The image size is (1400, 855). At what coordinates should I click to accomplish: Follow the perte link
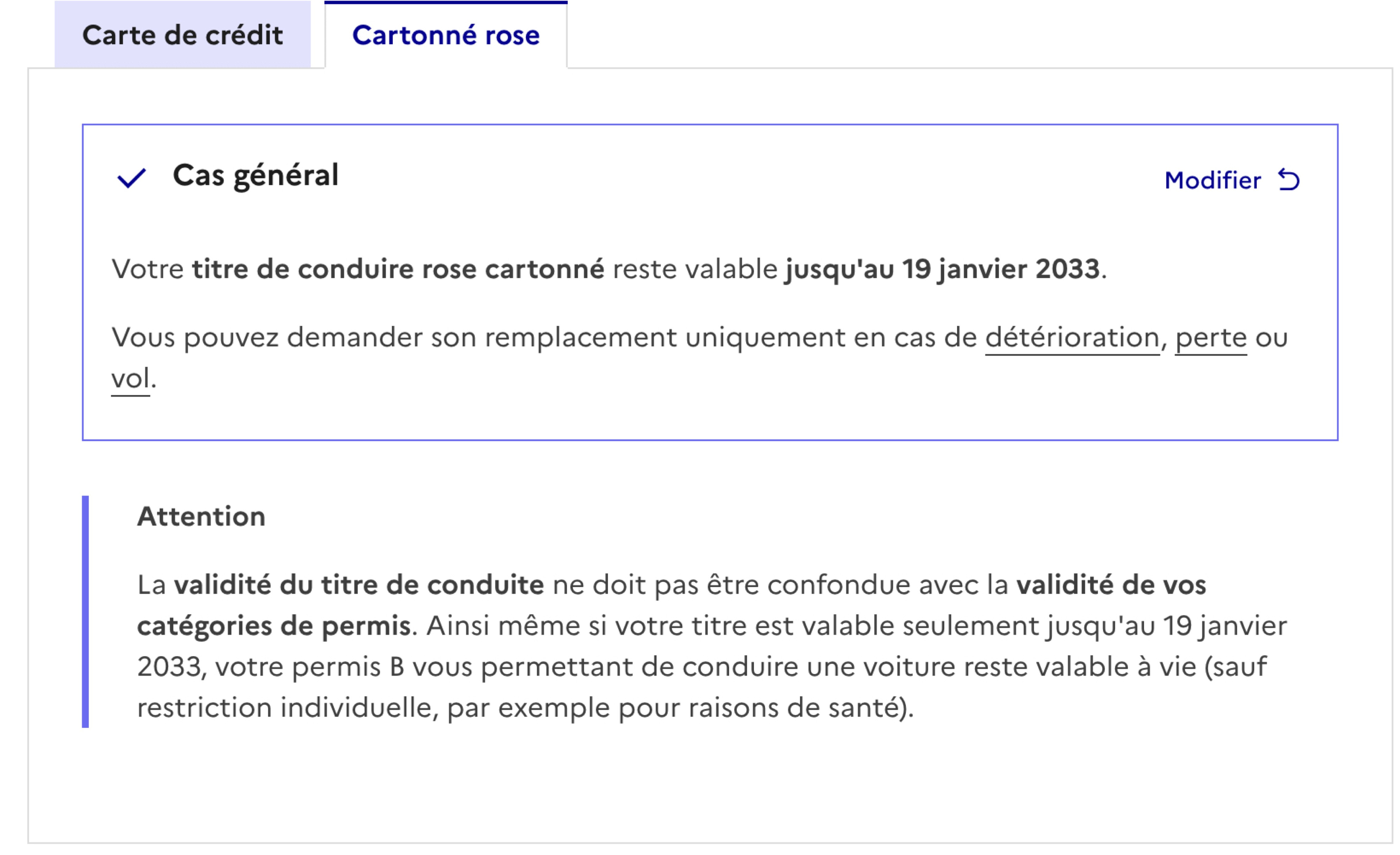click(x=1211, y=339)
